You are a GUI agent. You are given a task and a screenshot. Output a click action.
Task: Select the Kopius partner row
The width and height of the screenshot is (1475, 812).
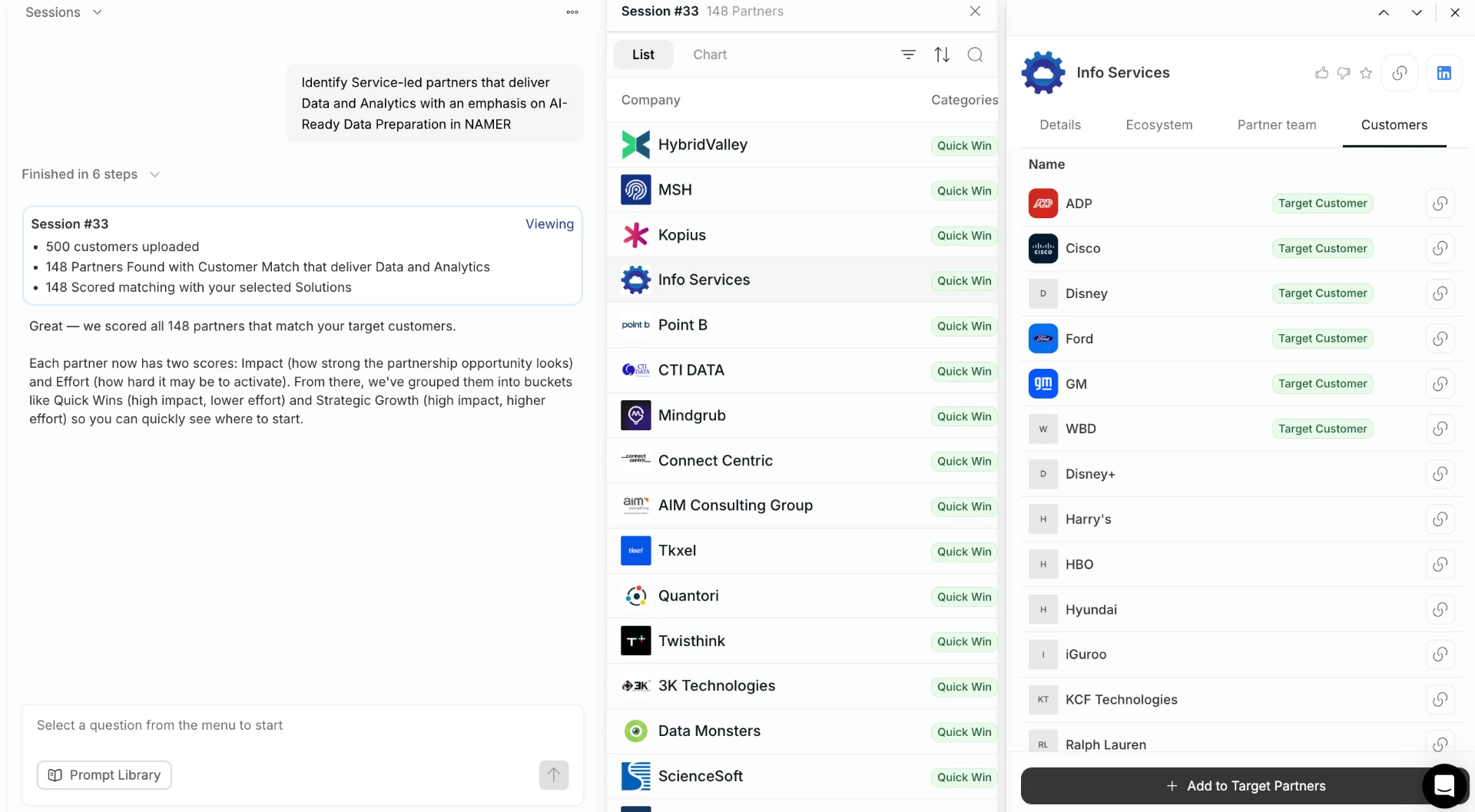point(802,235)
